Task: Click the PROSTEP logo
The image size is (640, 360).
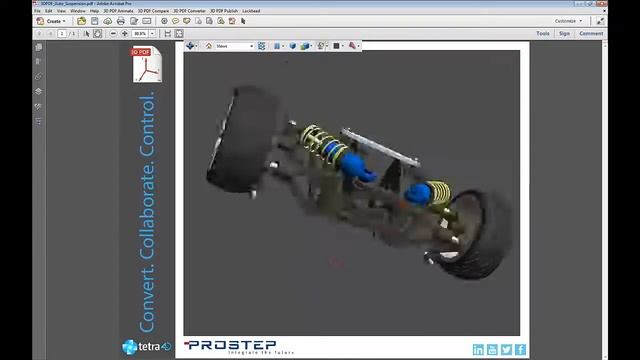Action: pos(239,347)
